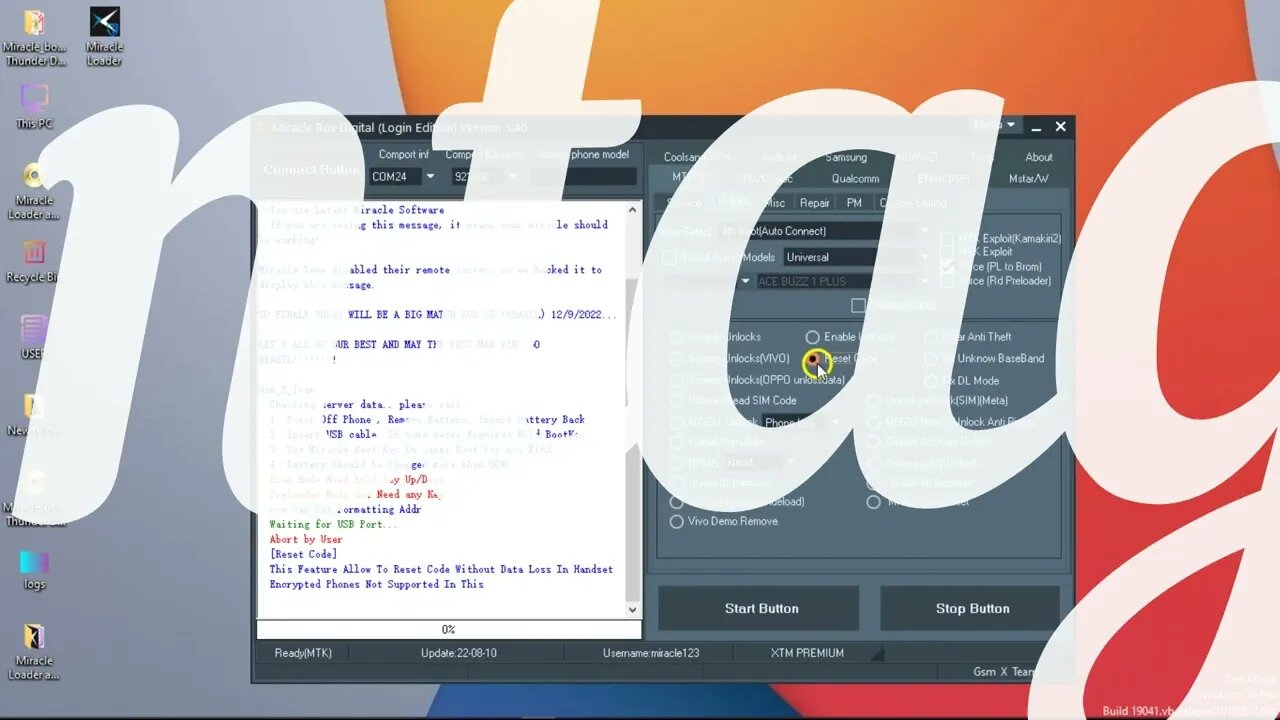This screenshot has height=720, width=1280.
Task: Tick the Select Brand/Models checkbox
Action: (669, 257)
